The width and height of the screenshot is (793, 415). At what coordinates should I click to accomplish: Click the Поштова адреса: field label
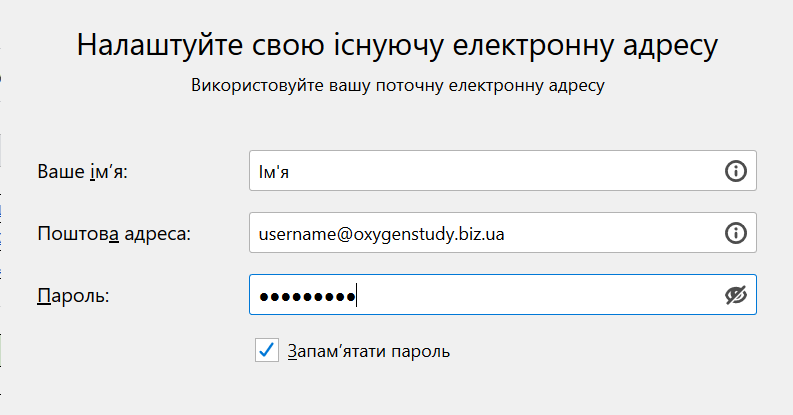113,234
